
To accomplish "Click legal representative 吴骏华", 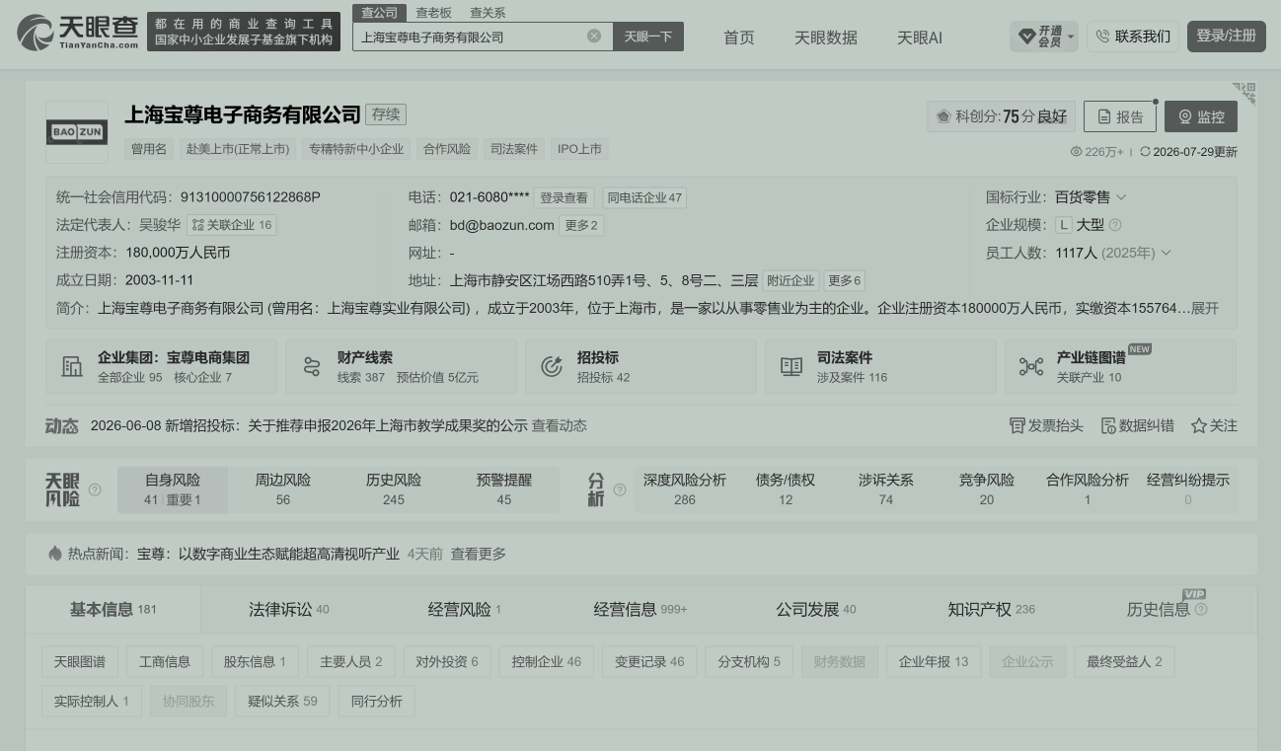I will pyautogui.click(x=160, y=225).
